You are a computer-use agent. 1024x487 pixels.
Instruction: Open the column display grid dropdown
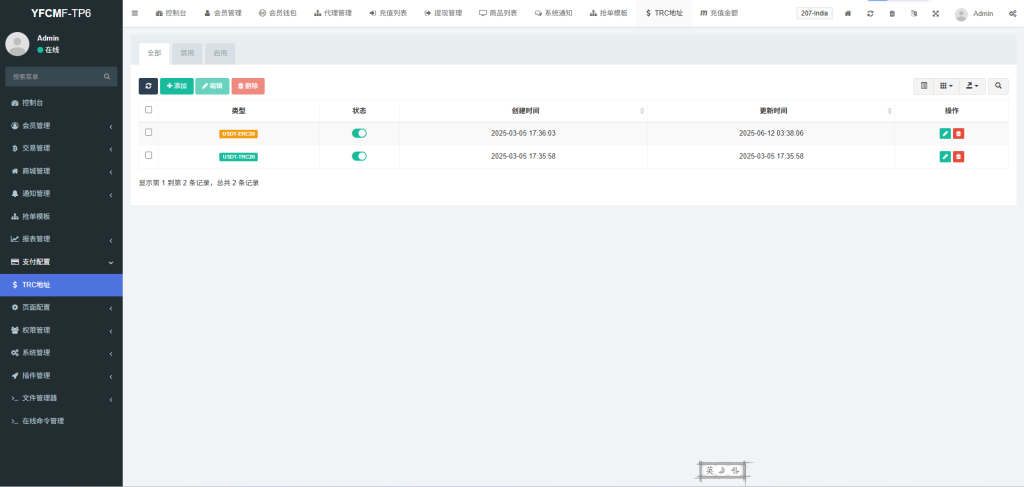946,87
